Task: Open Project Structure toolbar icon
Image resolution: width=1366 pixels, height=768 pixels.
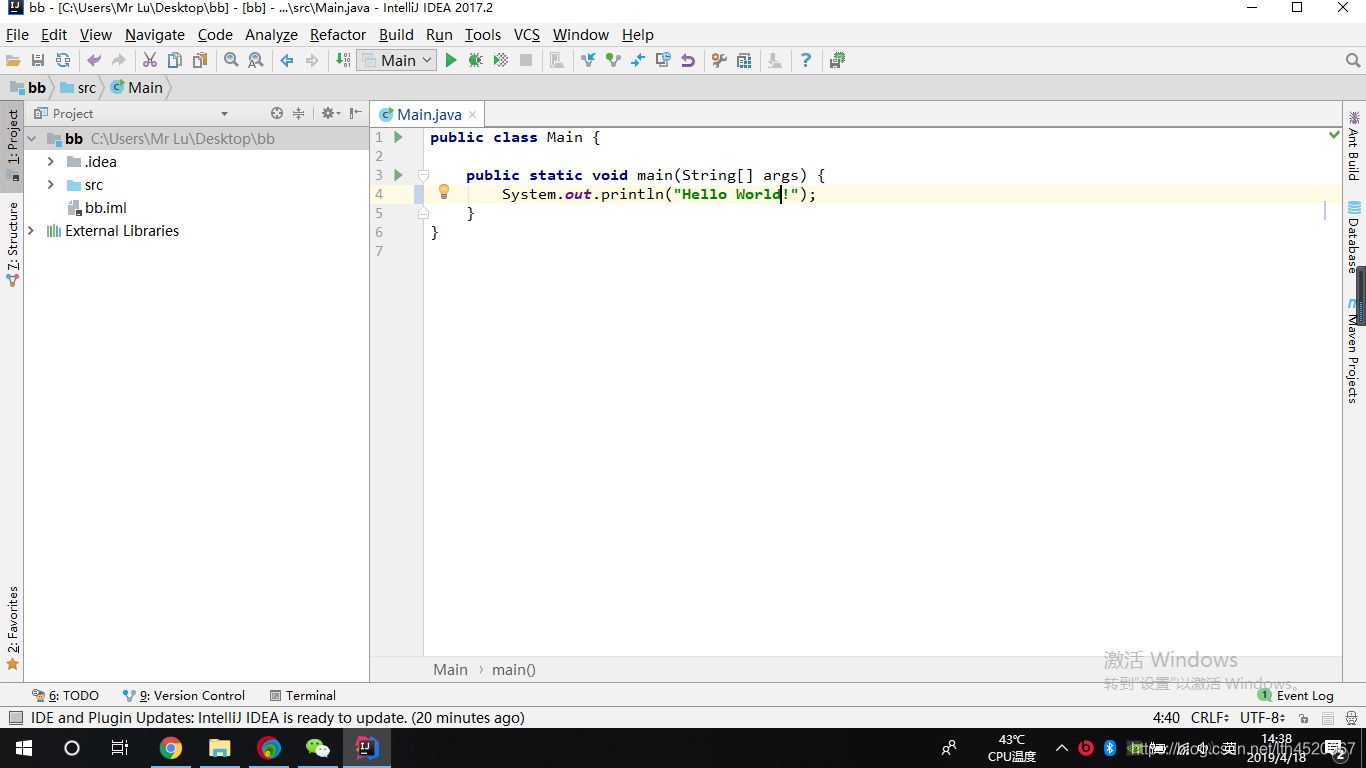Action: point(744,61)
